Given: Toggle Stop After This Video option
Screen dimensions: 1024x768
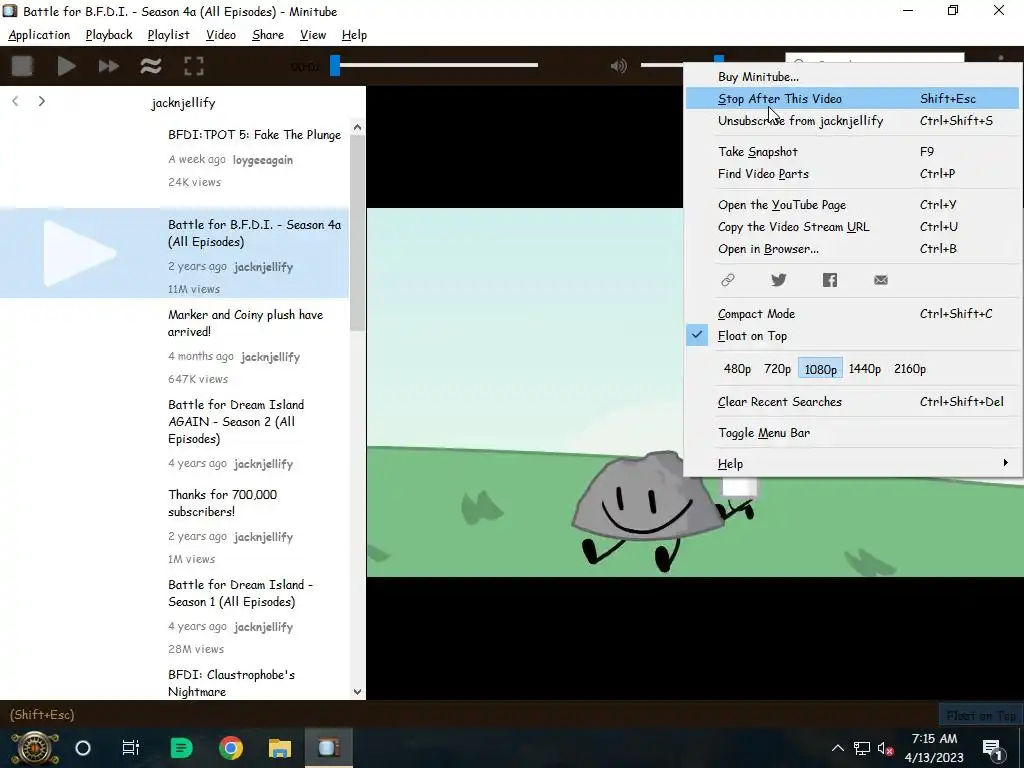Looking at the screenshot, I should (852, 99).
